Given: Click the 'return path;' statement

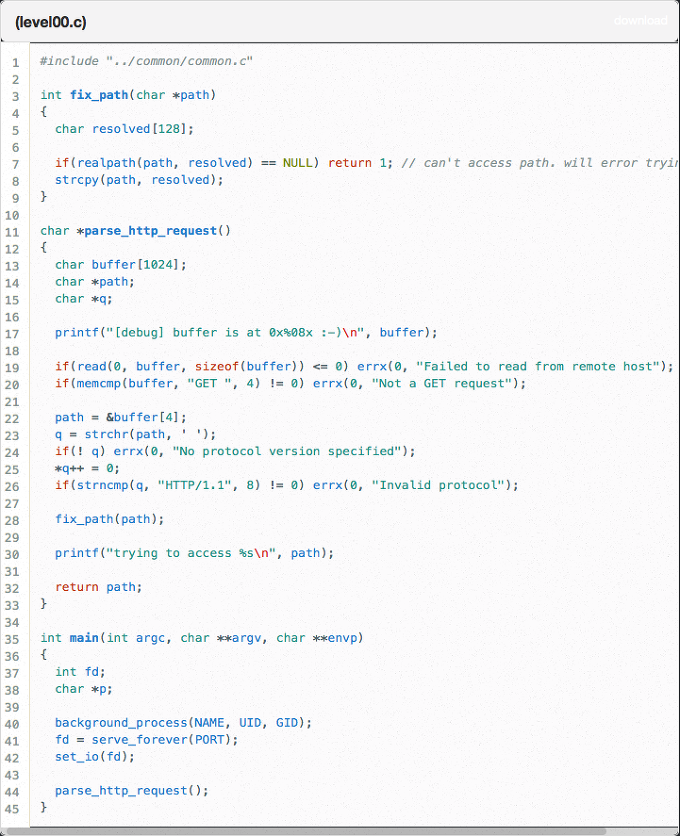Looking at the screenshot, I should pyautogui.click(x=99, y=587).
